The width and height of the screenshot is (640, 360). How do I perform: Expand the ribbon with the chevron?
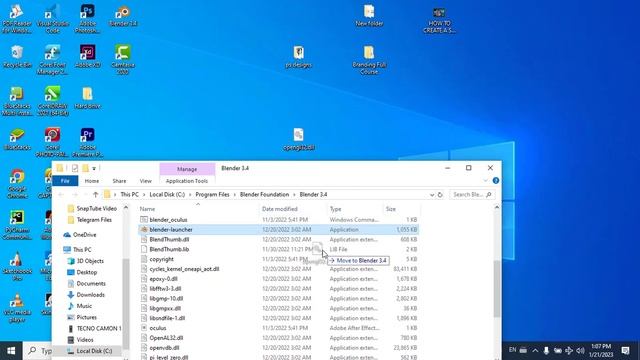tap(485, 180)
